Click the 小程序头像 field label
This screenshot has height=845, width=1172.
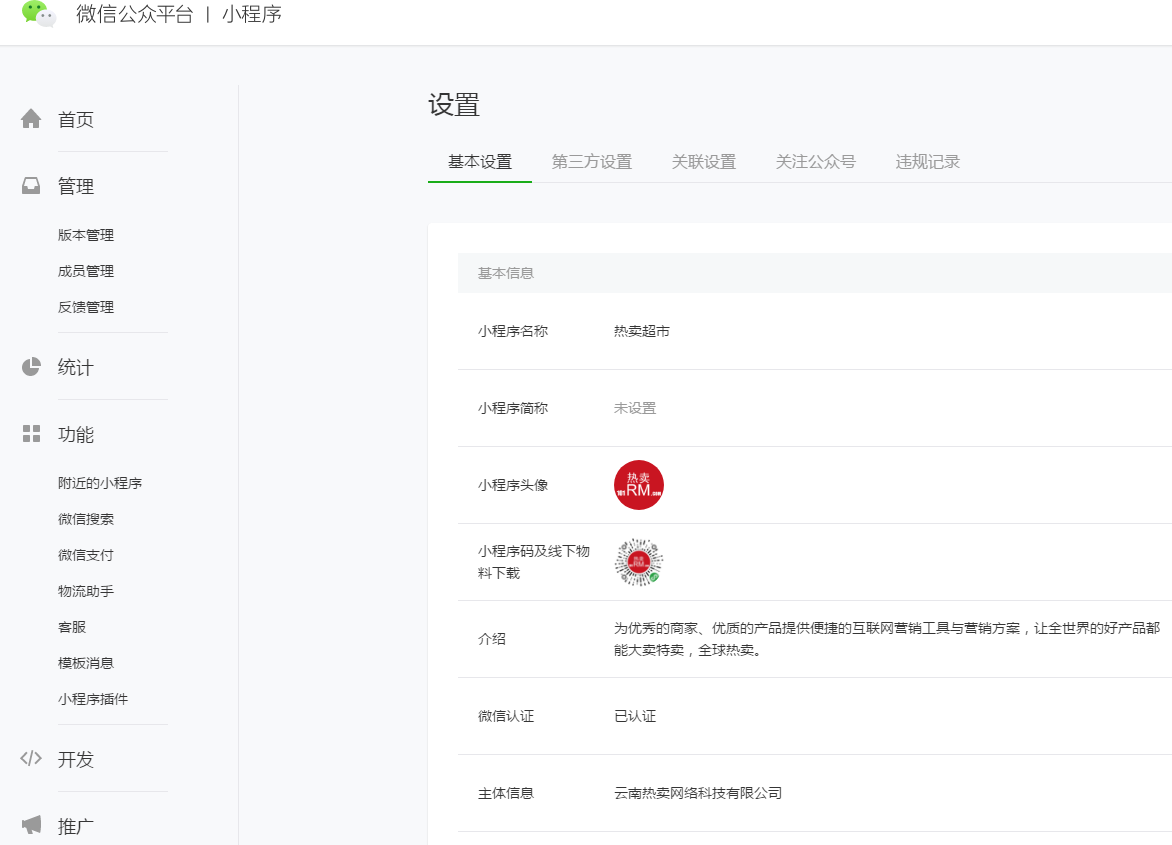click(513, 484)
